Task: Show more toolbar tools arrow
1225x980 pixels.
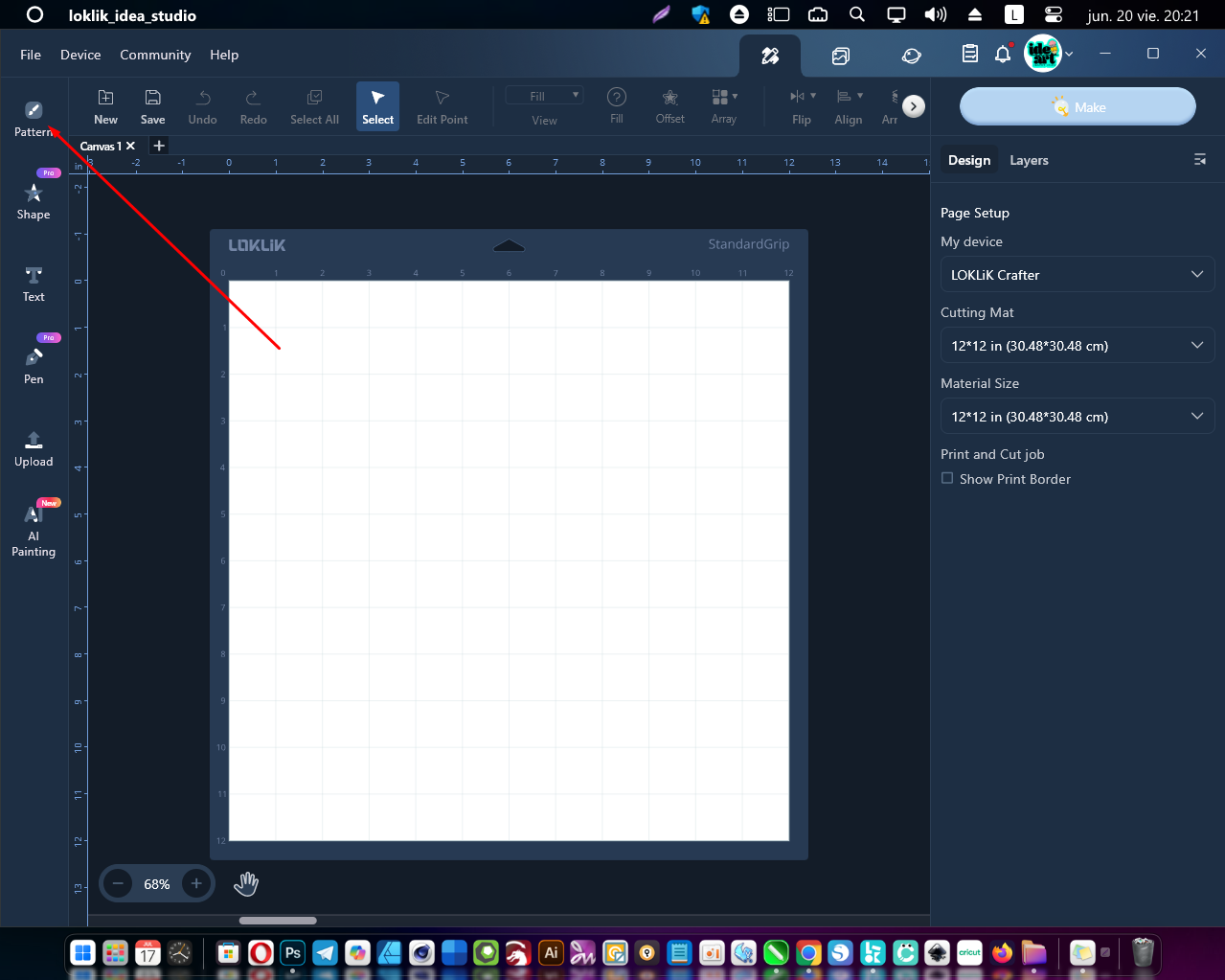Action: click(914, 106)
